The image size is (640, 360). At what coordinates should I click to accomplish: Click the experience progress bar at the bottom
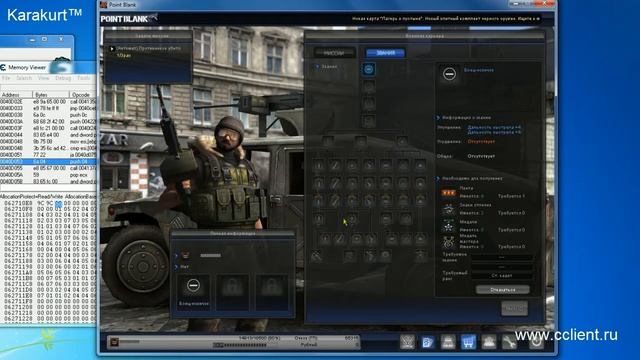tap(240, 345)
